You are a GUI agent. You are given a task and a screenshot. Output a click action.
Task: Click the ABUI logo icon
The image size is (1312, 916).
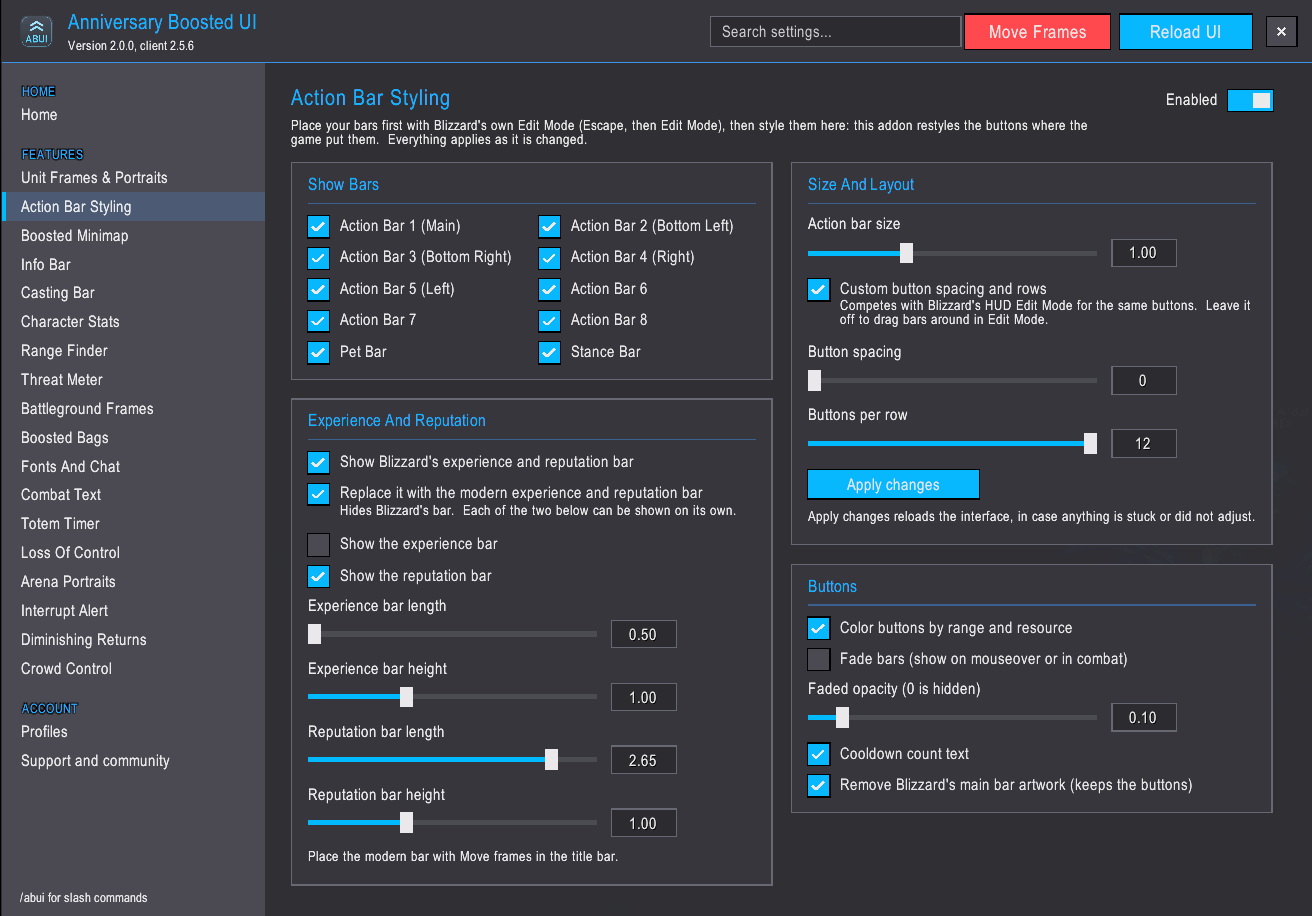[37, 32]
